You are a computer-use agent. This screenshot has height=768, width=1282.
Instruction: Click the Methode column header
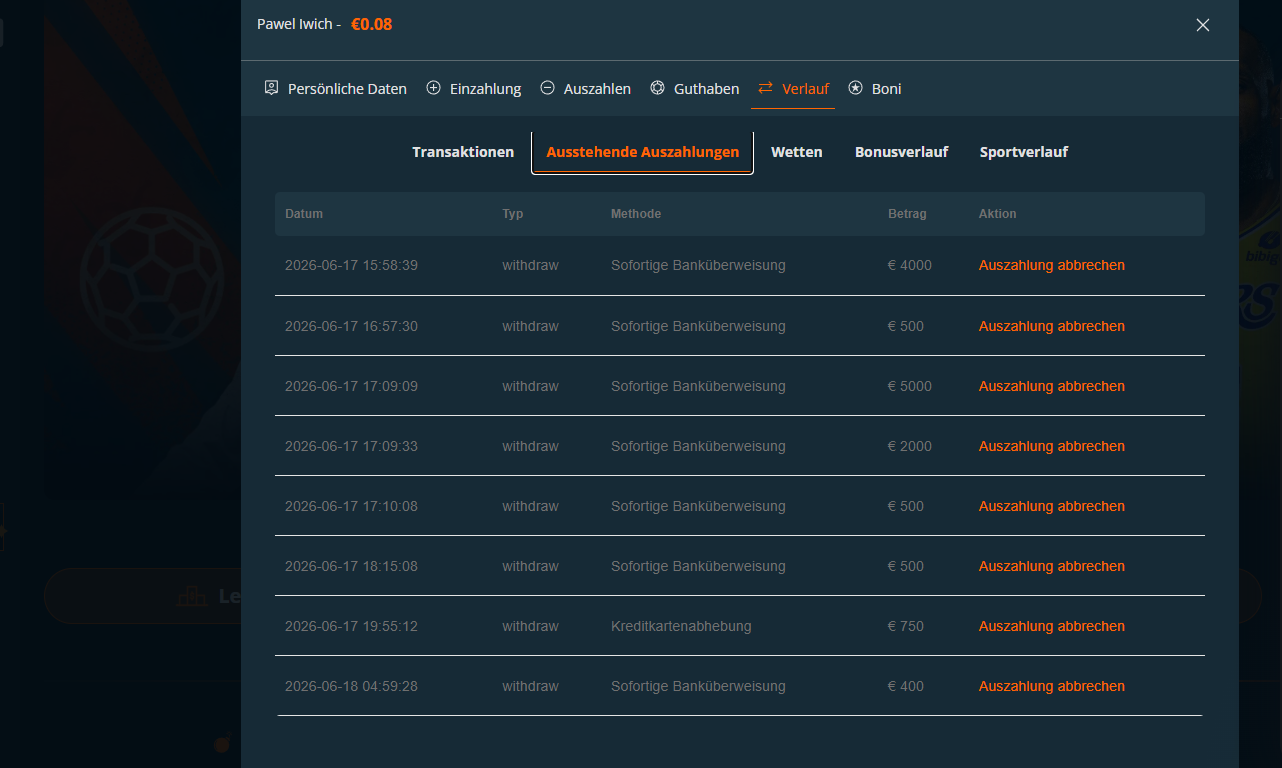coord(636,214)
